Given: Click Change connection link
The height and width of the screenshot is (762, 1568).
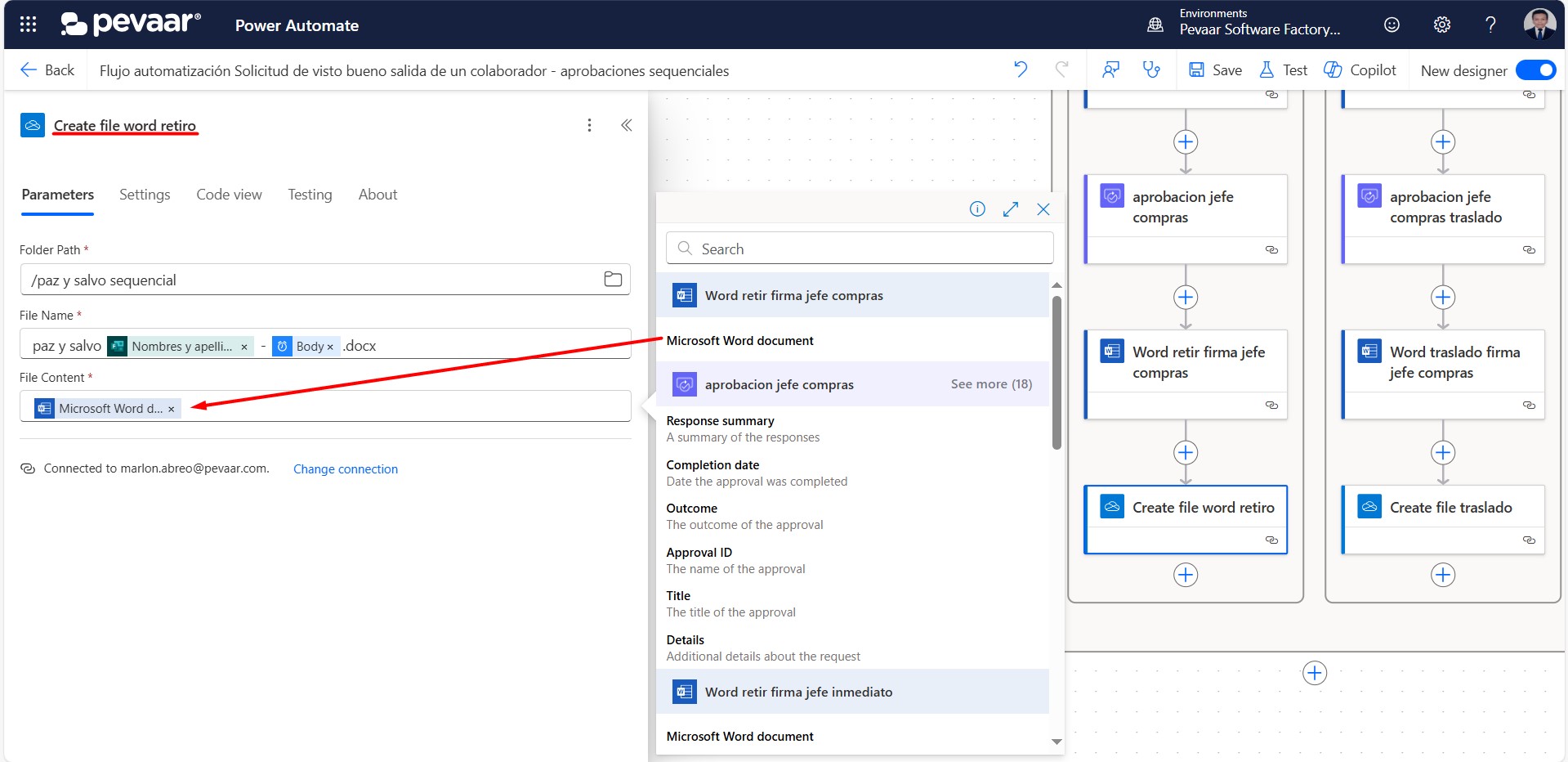Looking at the screenshot, I should pyautogui.click(x=346, y=468).
